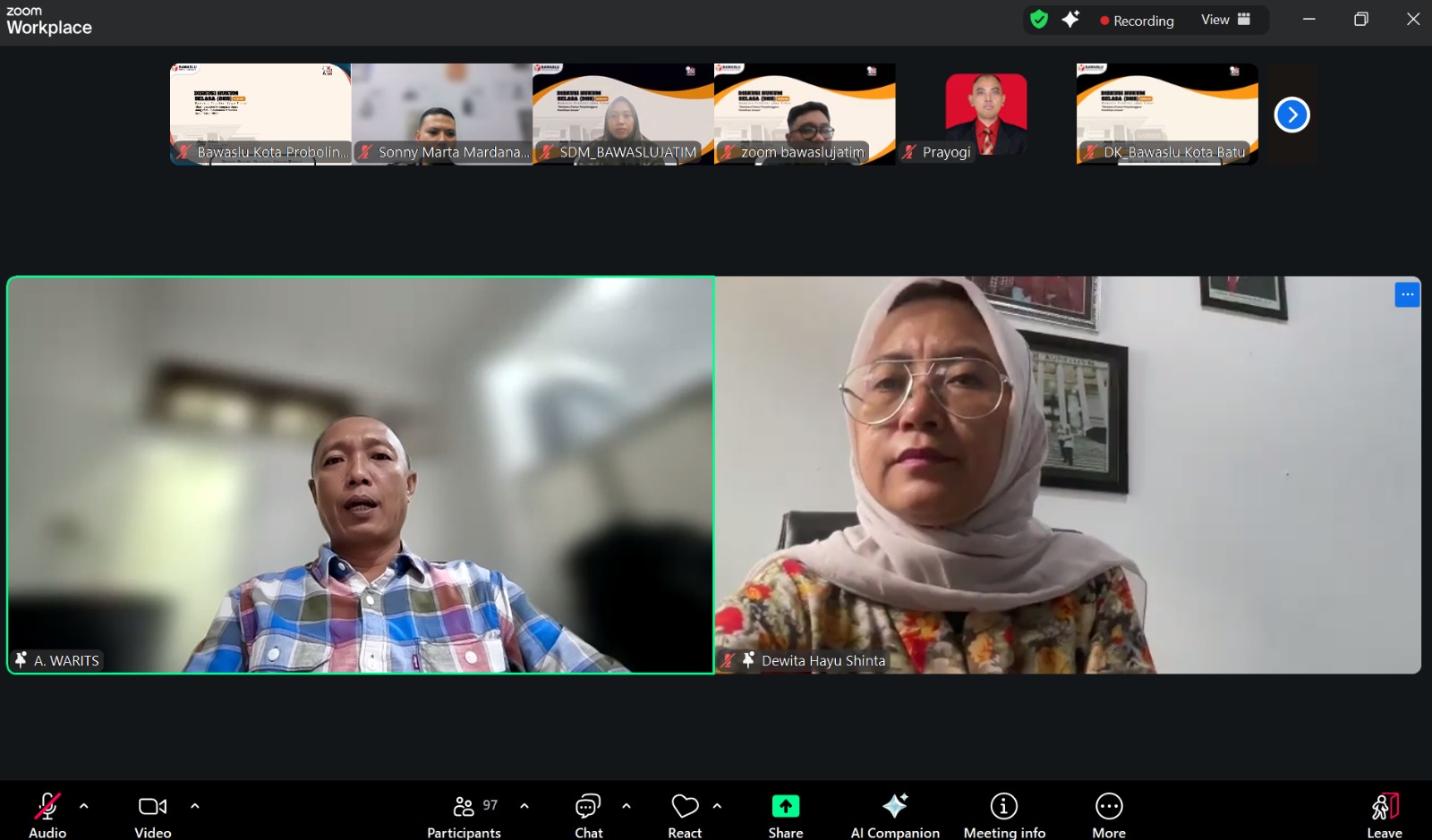The height and width of the screenshot is (840, 1432).
Task: Click muted mic icon on zoom bawaslujatim
Action: pos(728,152)
